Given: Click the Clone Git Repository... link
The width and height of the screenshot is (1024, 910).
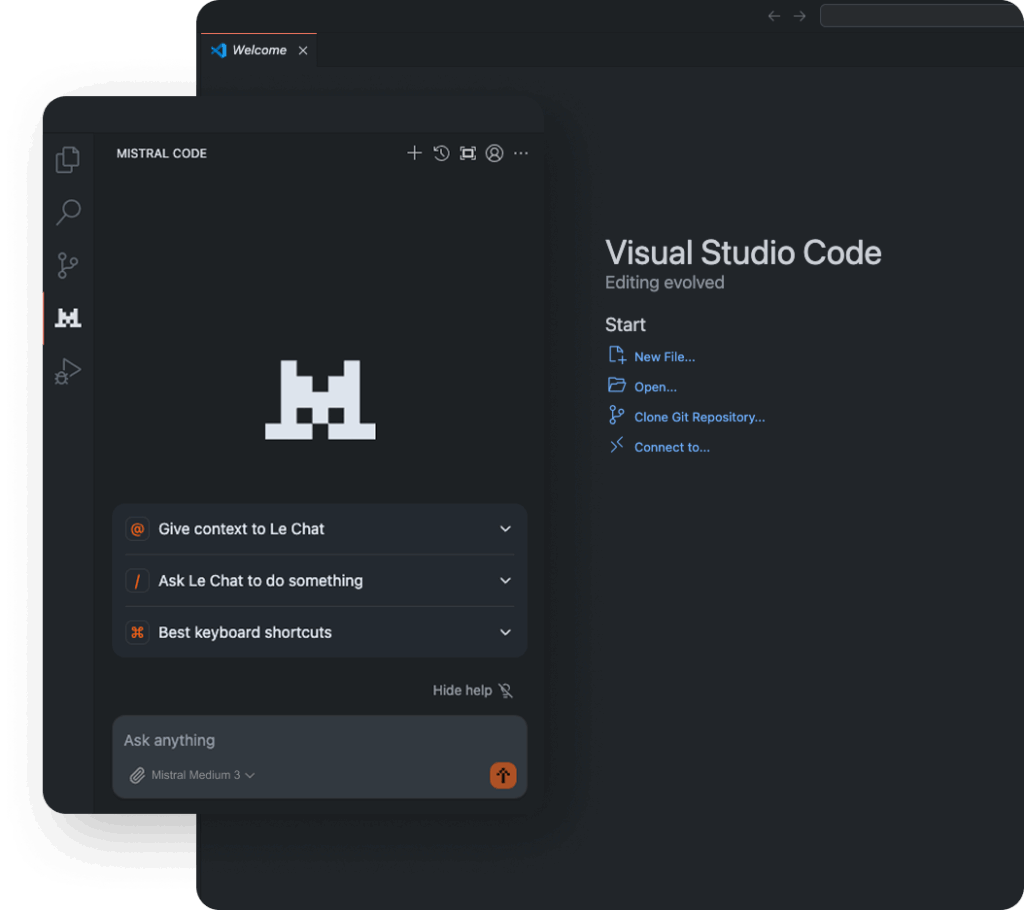Looking at the screenshot, I should [699, 417].
